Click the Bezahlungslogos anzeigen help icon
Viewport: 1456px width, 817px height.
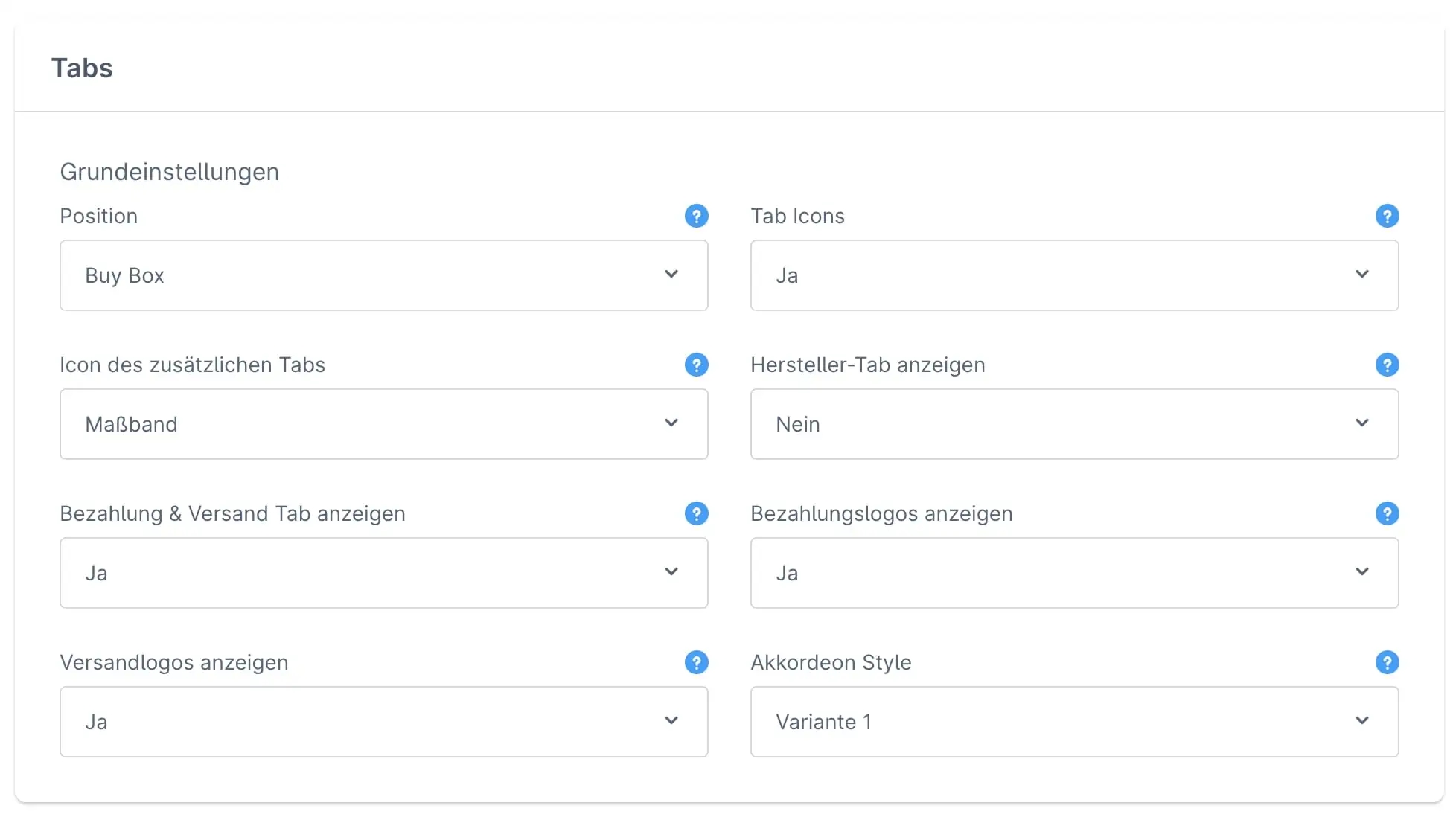click(x=1387, y=513)
